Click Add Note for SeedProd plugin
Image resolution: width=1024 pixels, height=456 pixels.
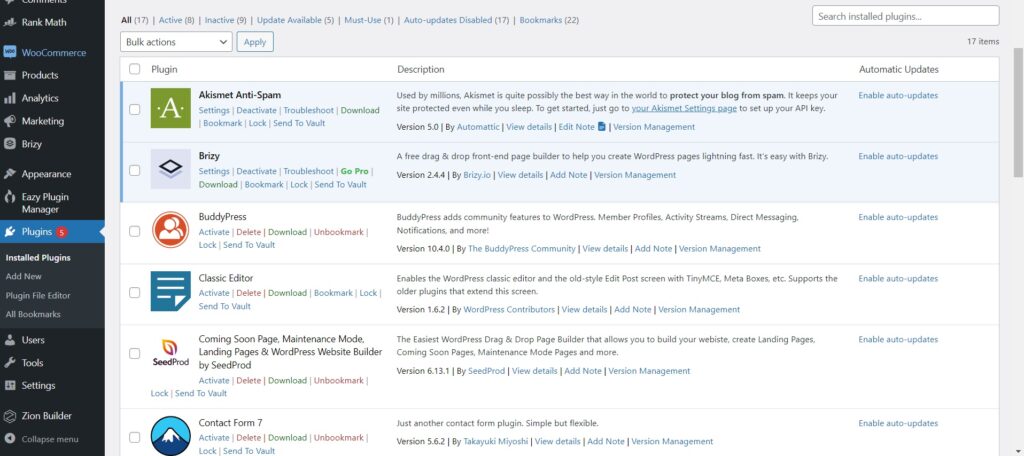point(583,371)
